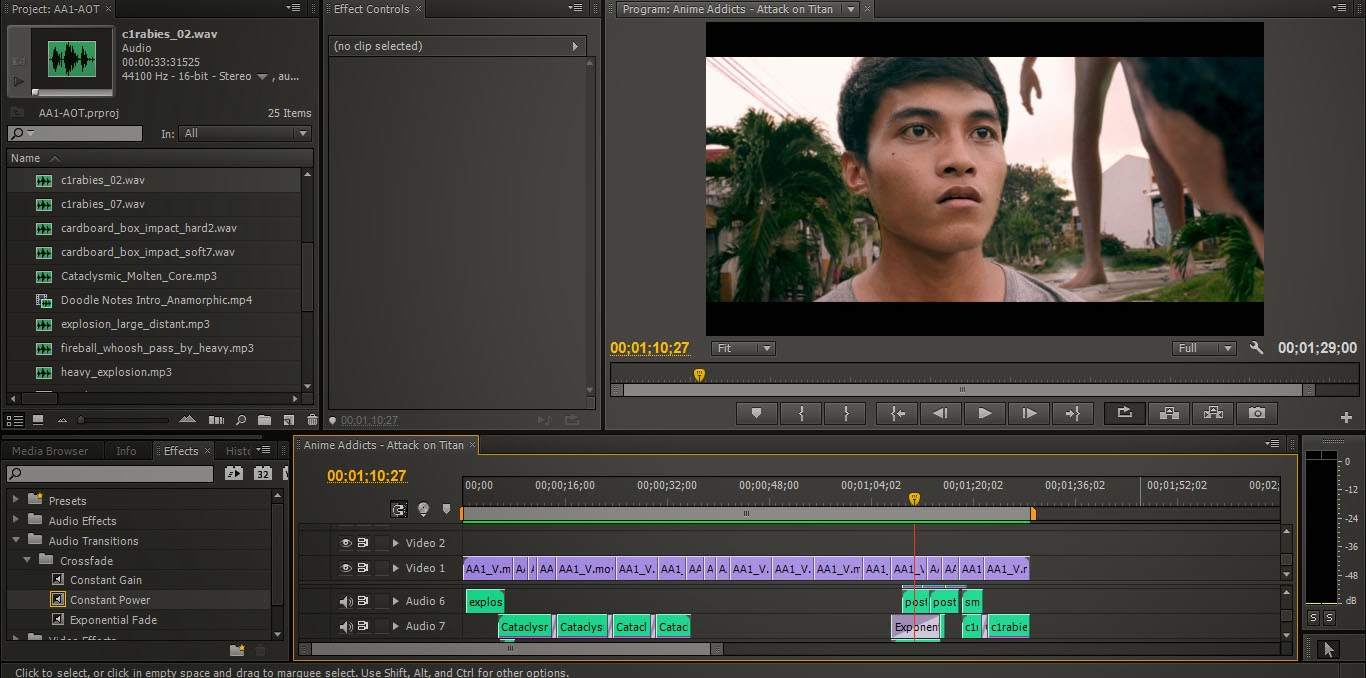The width and height of the screenshot is (1366, 678).
Task: Go to In point in Program monitor
Action: point(897,413)
